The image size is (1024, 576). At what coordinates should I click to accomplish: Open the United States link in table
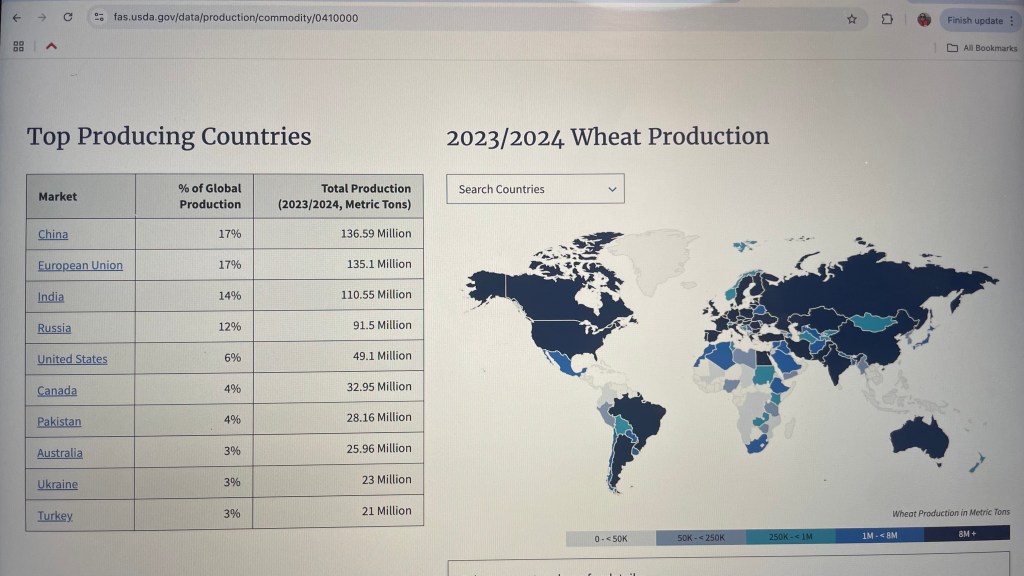(x=72, y=359)
